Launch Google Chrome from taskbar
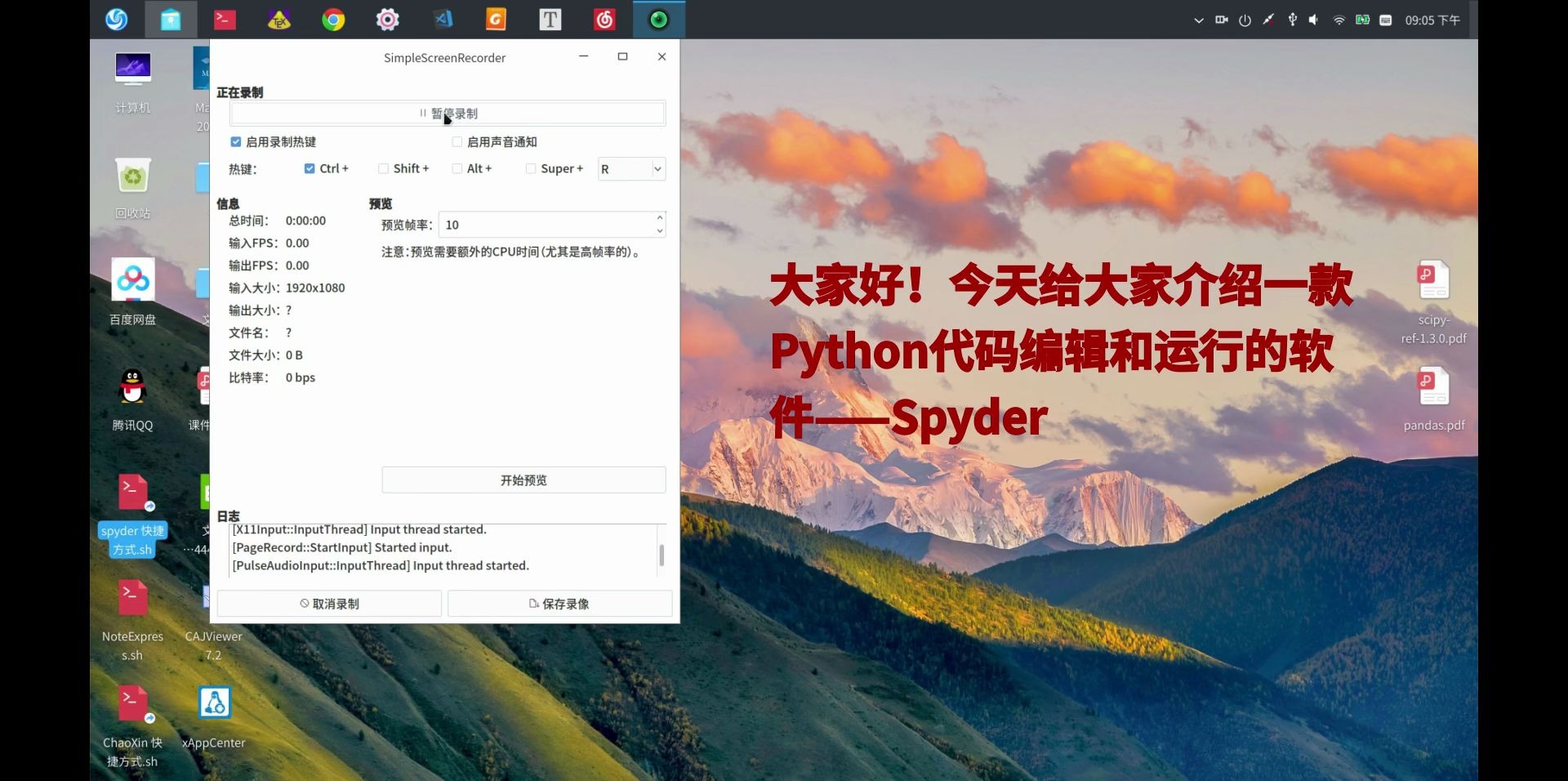Screen dimensions: 1568x781 pyautogui.click(x=333, y=19)
